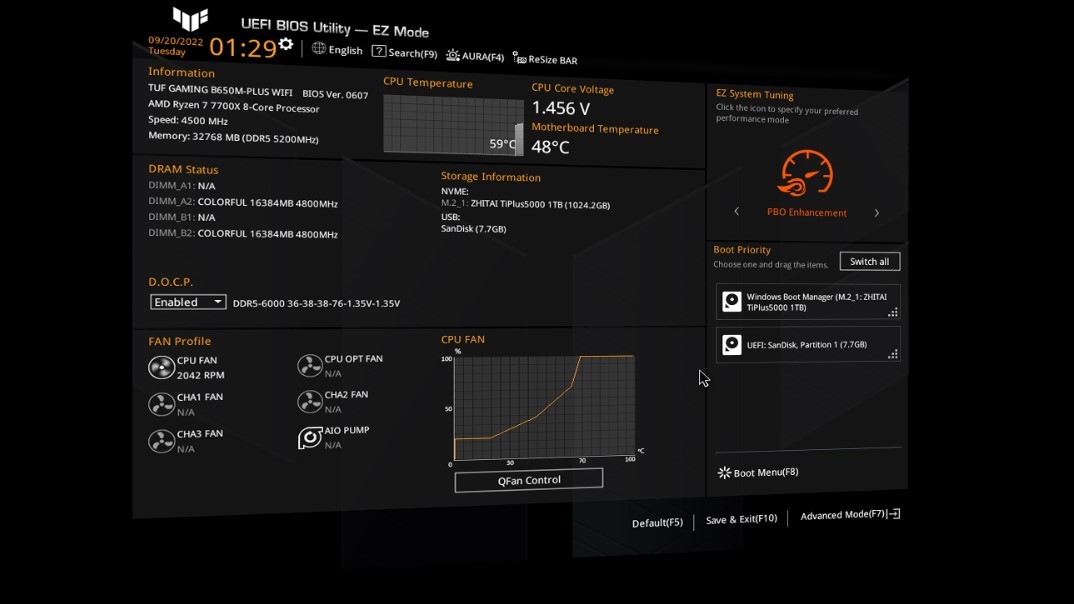Click M.2_1 ZHITAI TiPlus5000 1TB storage entry
1074x604 pixels.
[525, 204]
